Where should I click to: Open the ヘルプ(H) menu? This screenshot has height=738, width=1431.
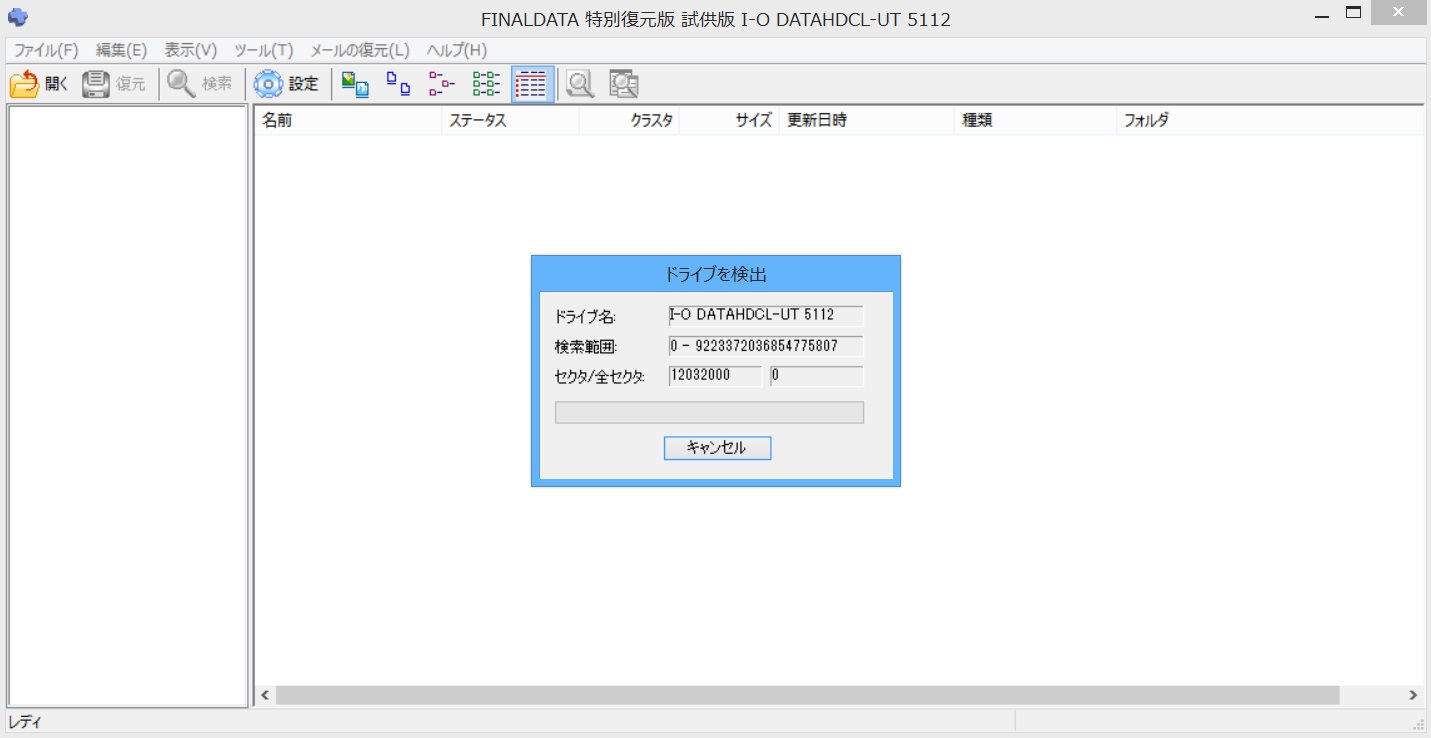456,50
